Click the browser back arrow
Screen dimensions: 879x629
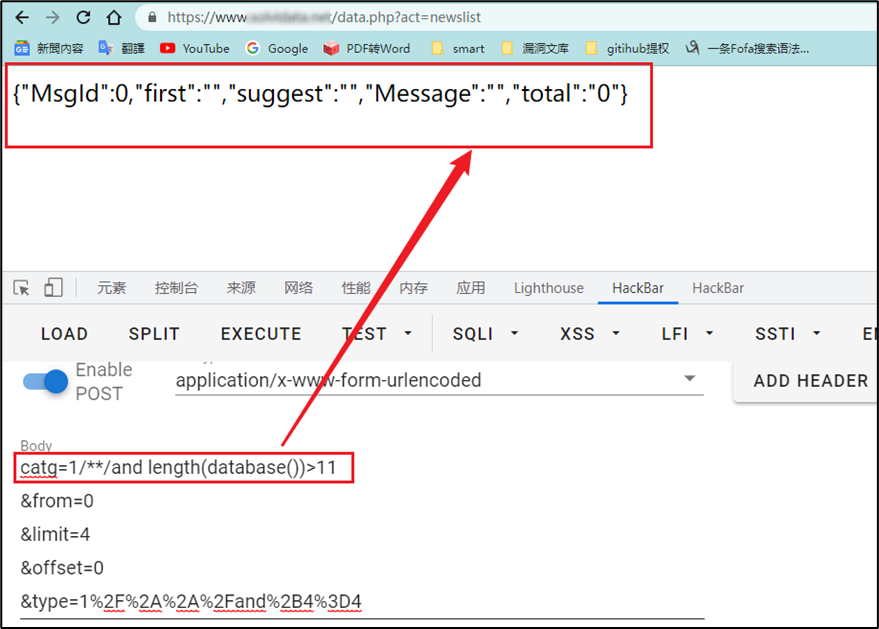[22, 18]
